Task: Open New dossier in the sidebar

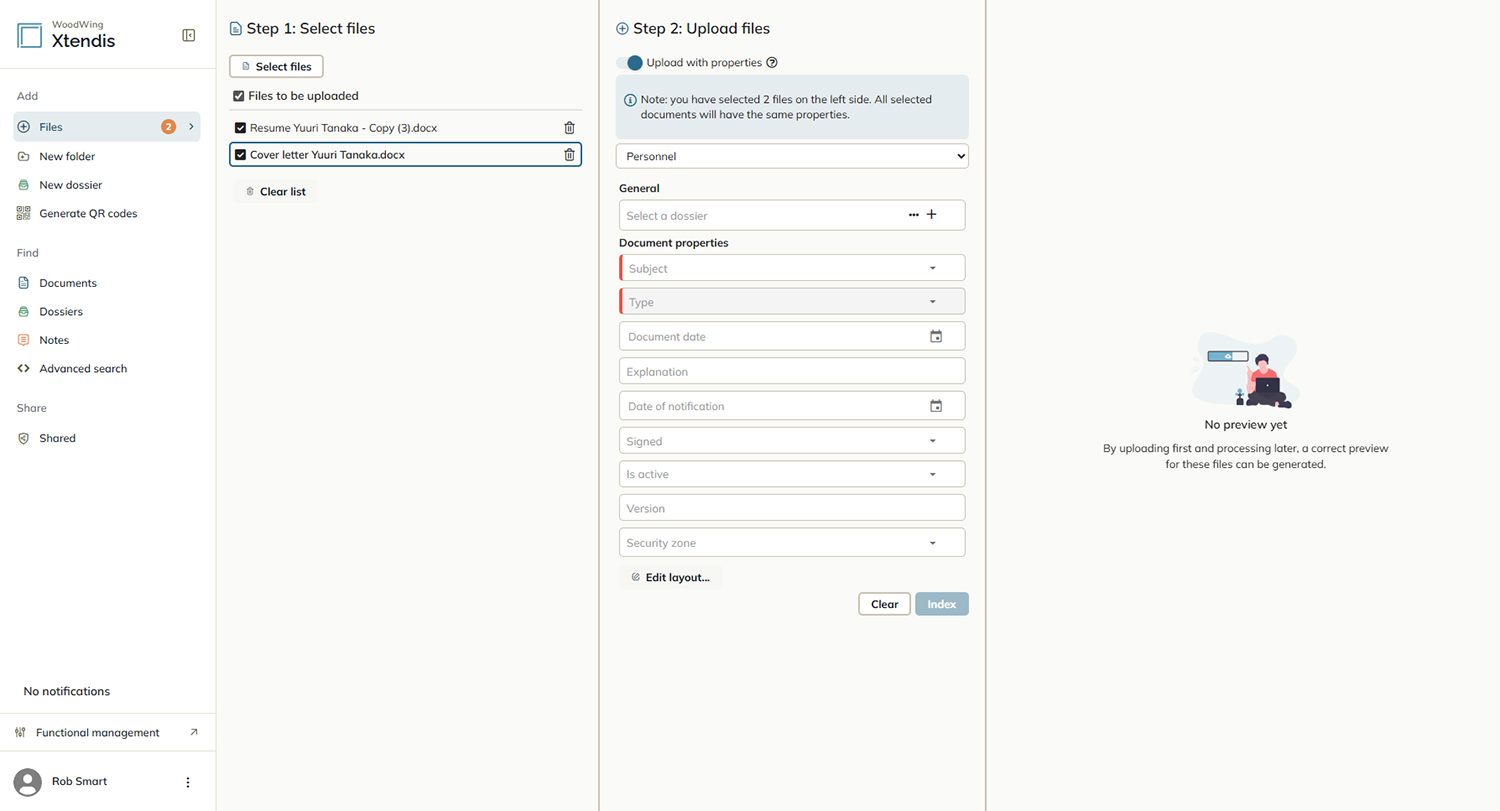Action: tap(70, 185)
